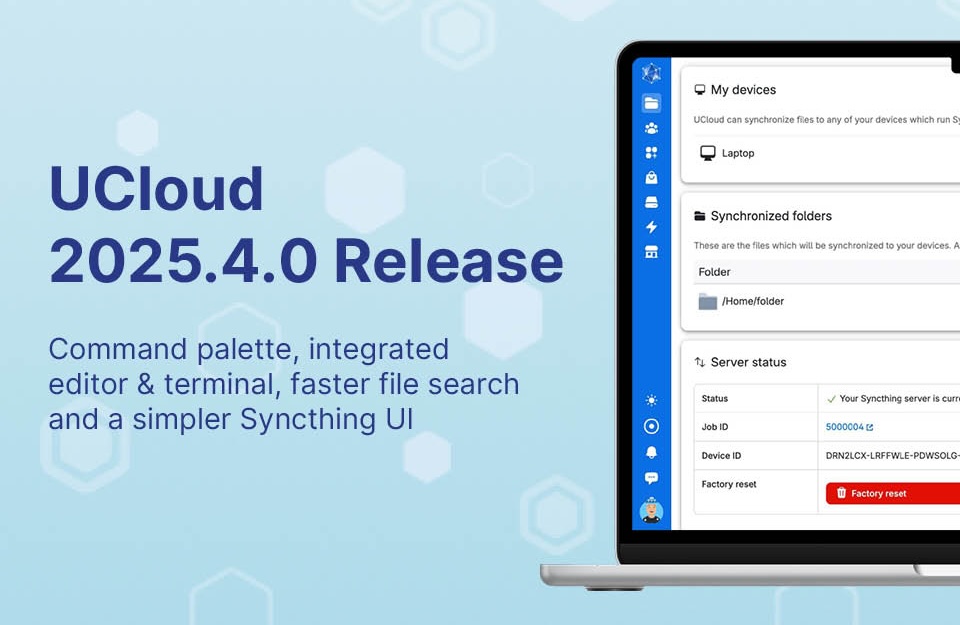960x625 pixels.
Task: Open the Runs drive icon in sidebar
Action: pos(651,202)
